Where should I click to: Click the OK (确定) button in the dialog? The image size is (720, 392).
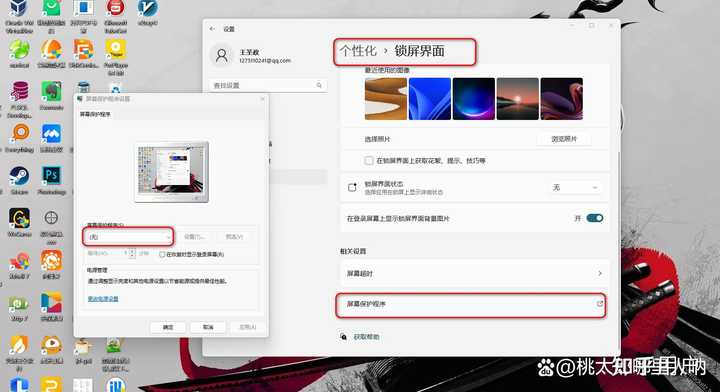click(168, 327)
